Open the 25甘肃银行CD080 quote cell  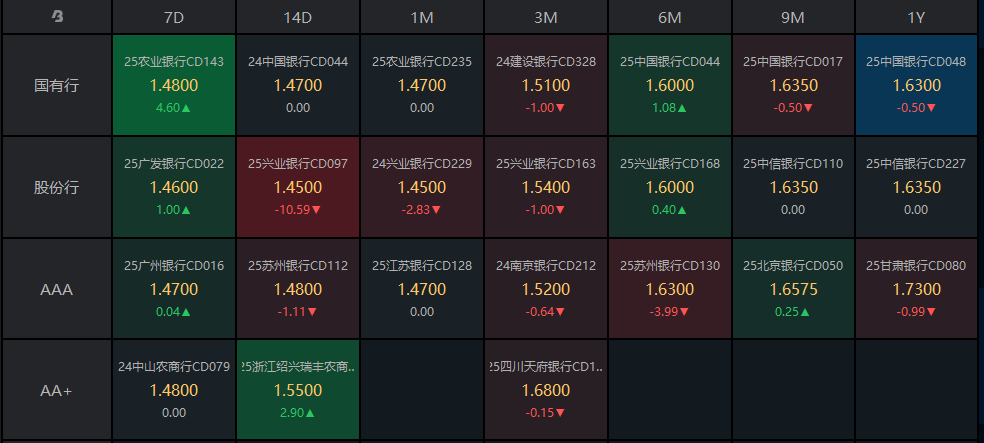[918, 289]
